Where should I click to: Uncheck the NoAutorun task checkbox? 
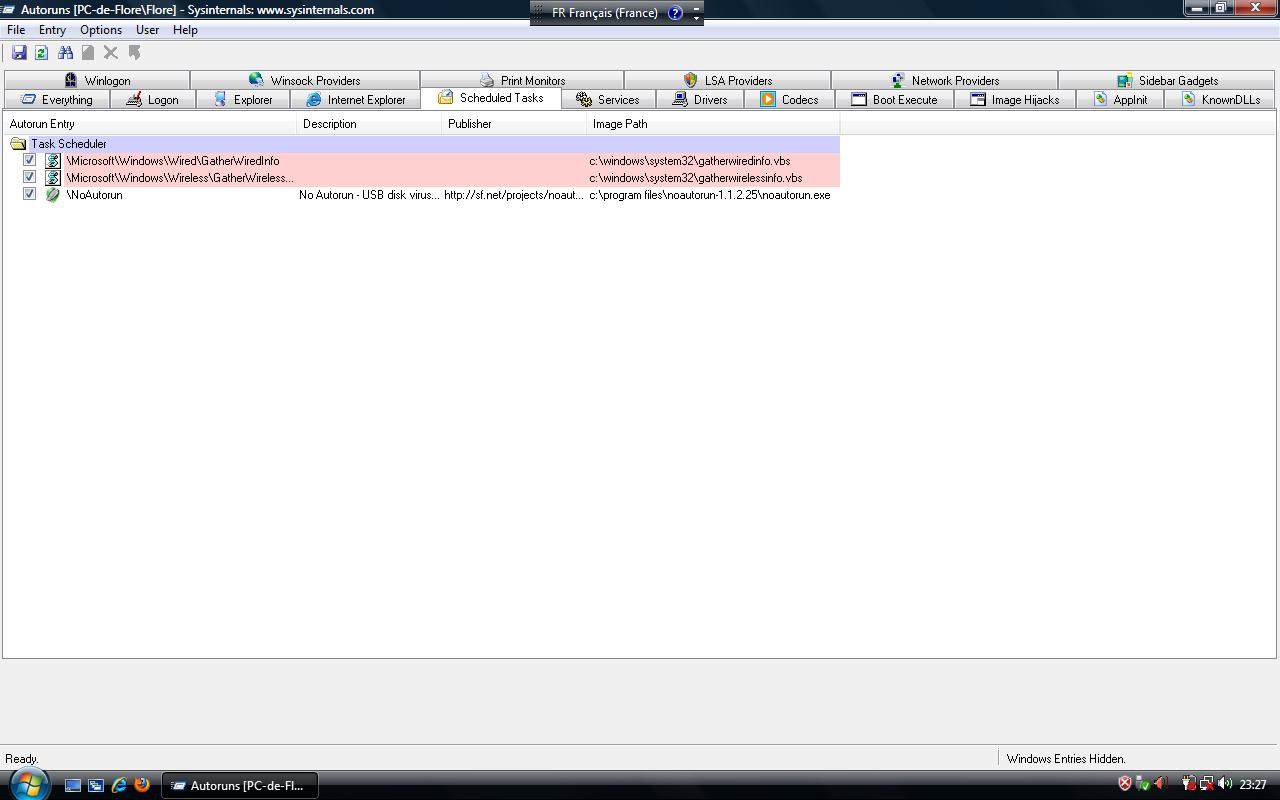[x=30, y=194]
